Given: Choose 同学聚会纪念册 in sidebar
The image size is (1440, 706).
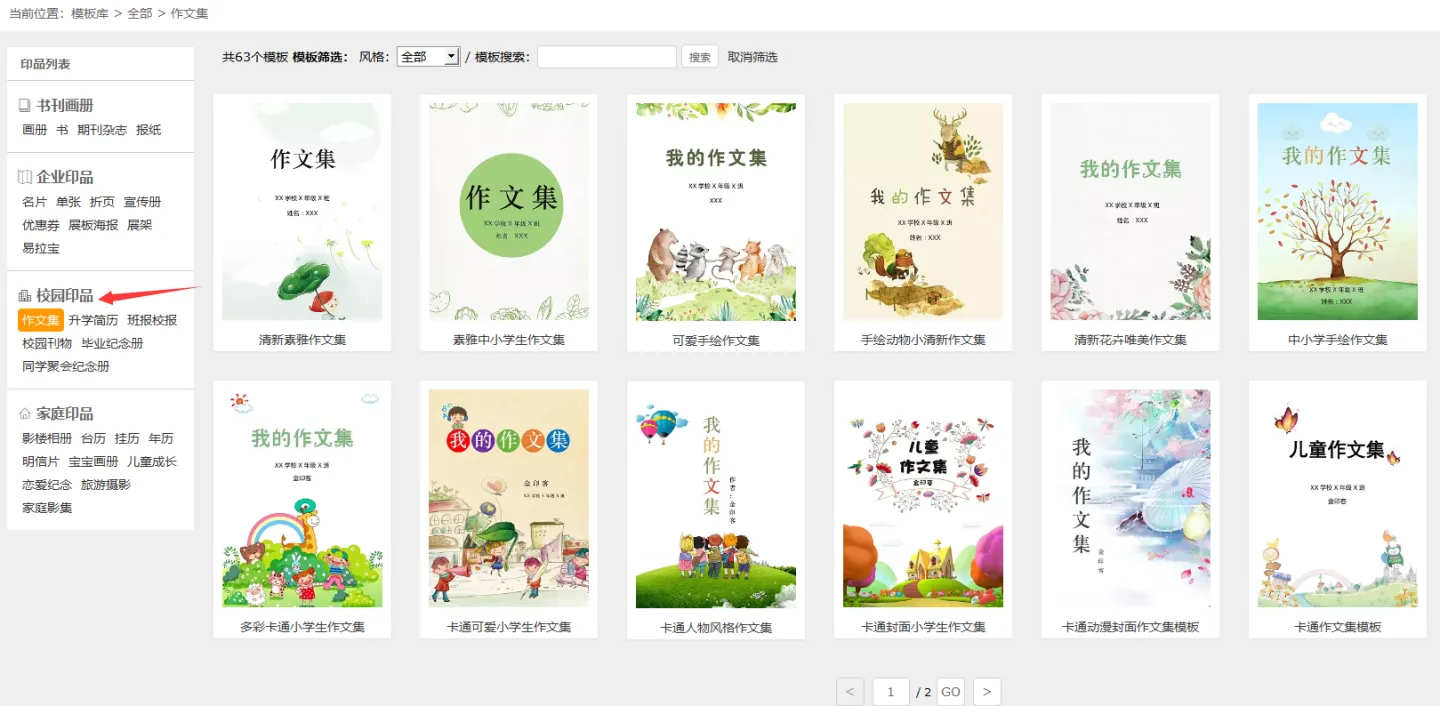Looking at the screenshot, I should (66, 366).
